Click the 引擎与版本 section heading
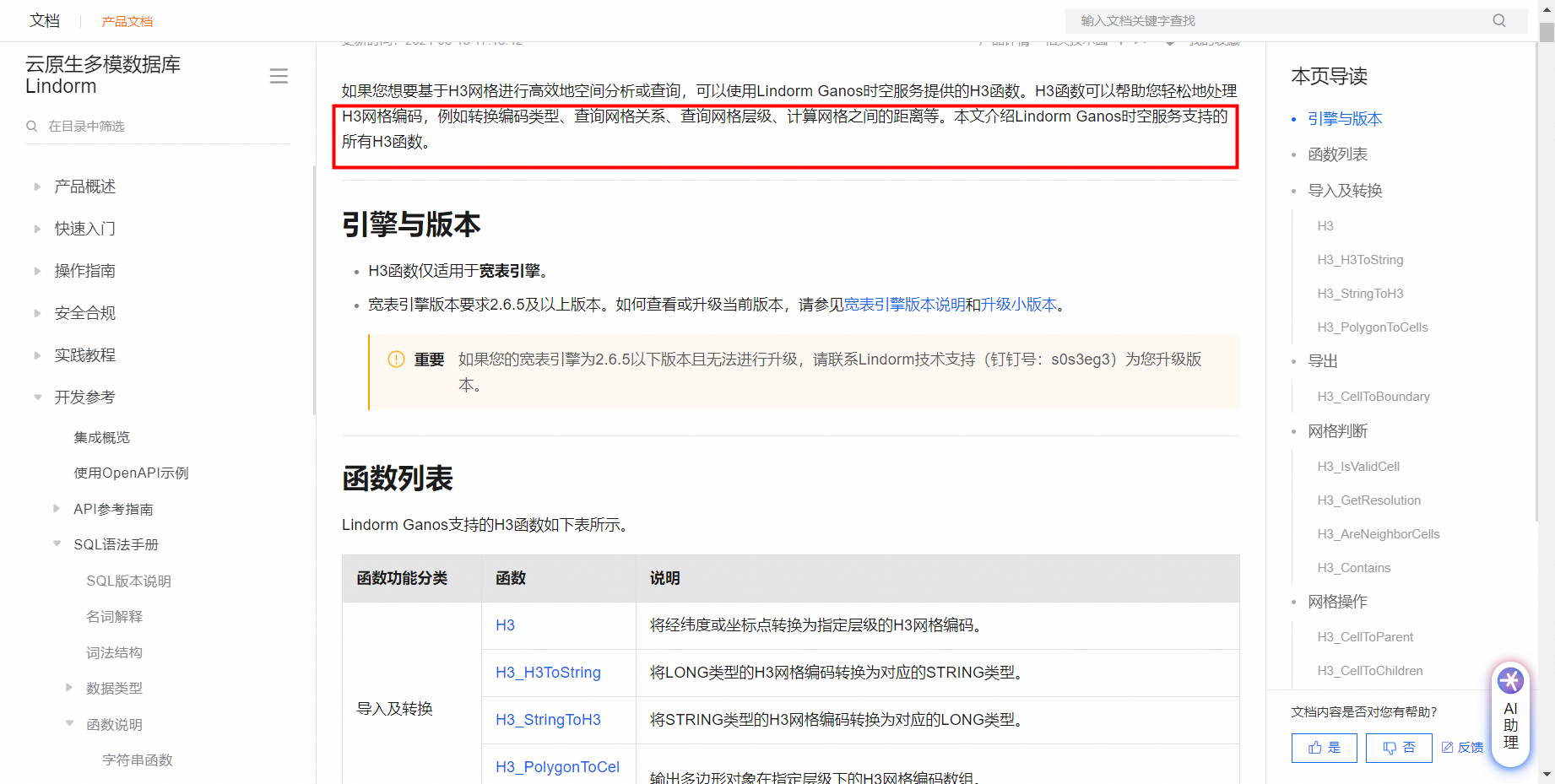 pyautogui.click(x=411, y=224)
